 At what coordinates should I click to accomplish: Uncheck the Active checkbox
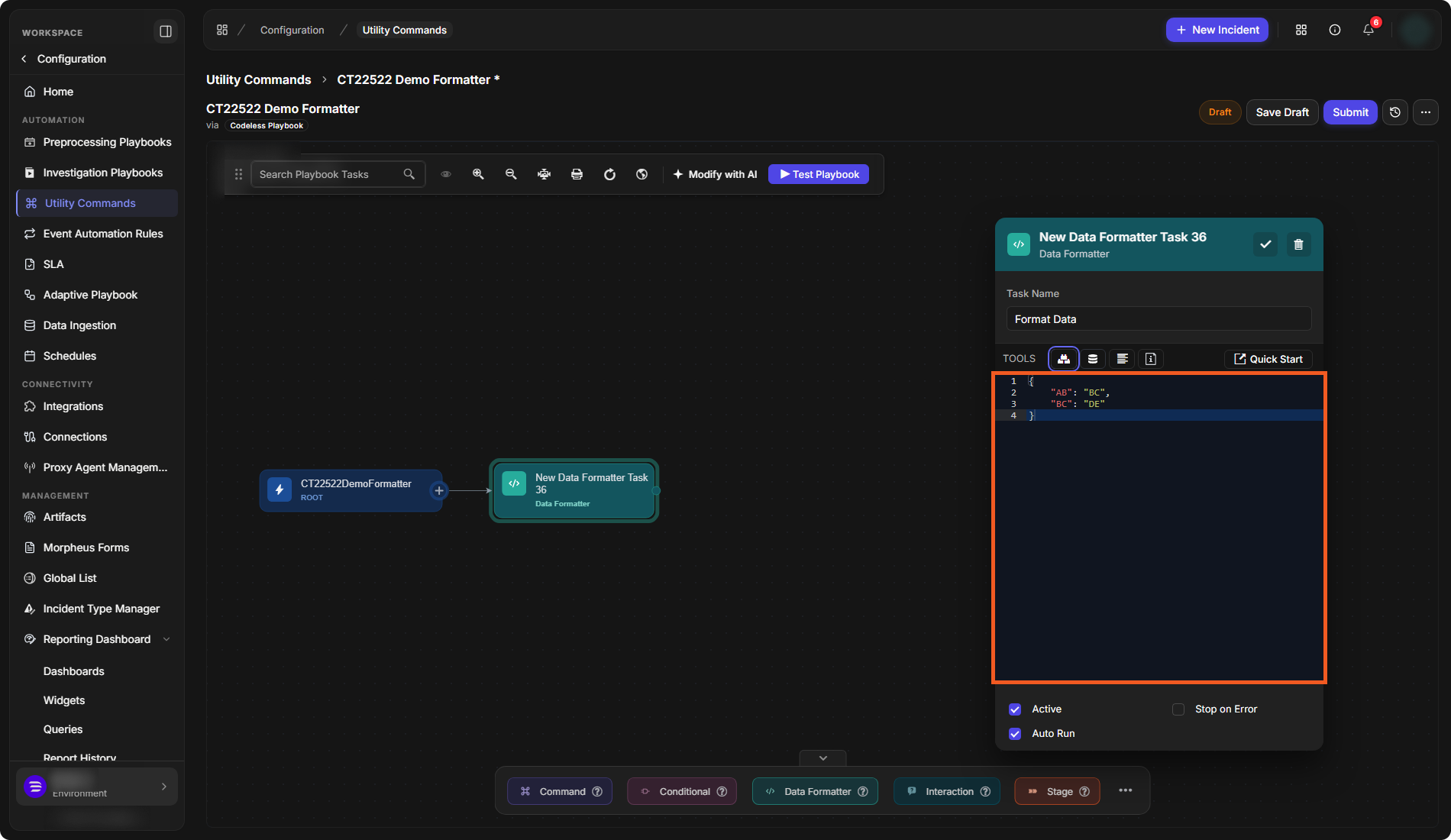click(1015, 709)
